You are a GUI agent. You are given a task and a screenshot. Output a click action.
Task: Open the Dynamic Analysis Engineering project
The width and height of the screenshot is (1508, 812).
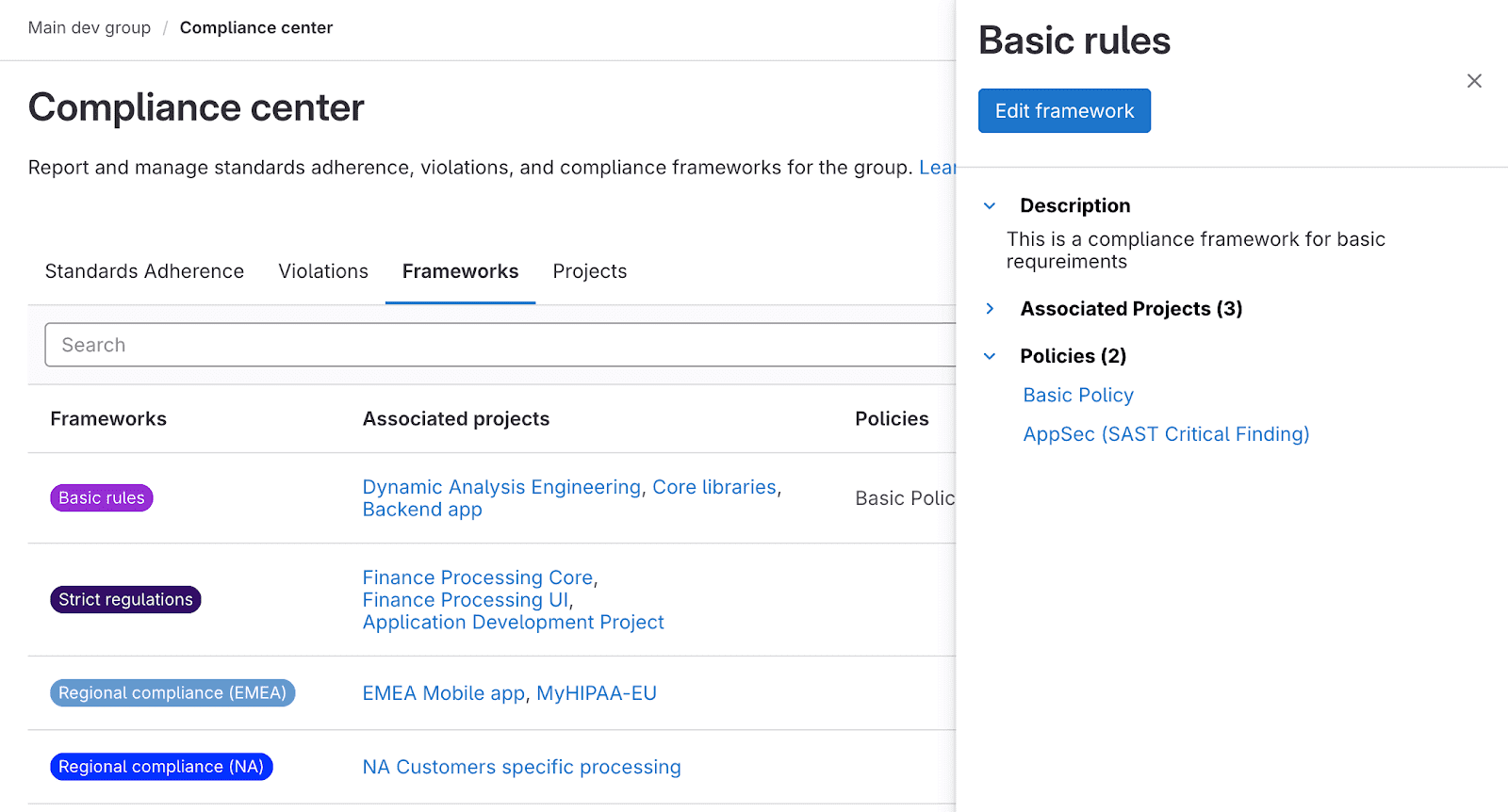pos(501,487)
